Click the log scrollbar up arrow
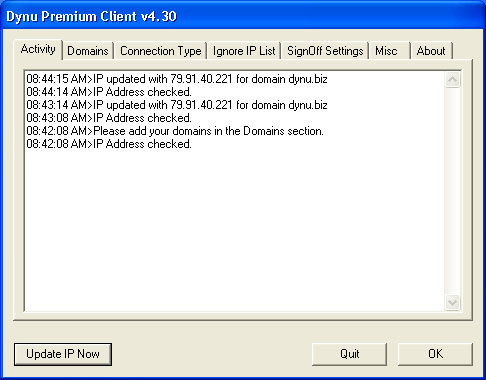486x380 pixels. click(x=453, y=80)
